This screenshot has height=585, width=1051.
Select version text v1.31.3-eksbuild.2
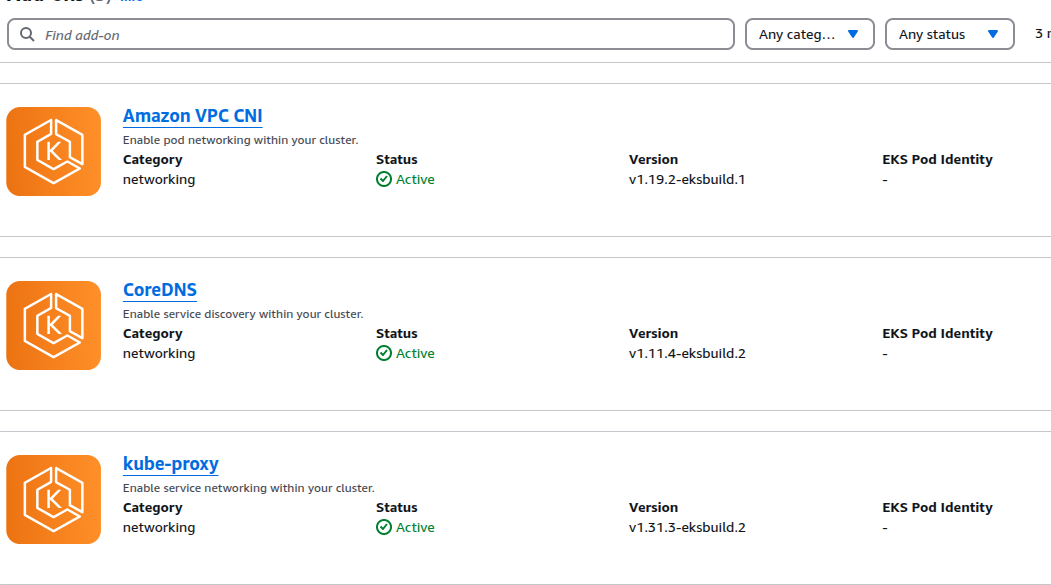point(687,528)
